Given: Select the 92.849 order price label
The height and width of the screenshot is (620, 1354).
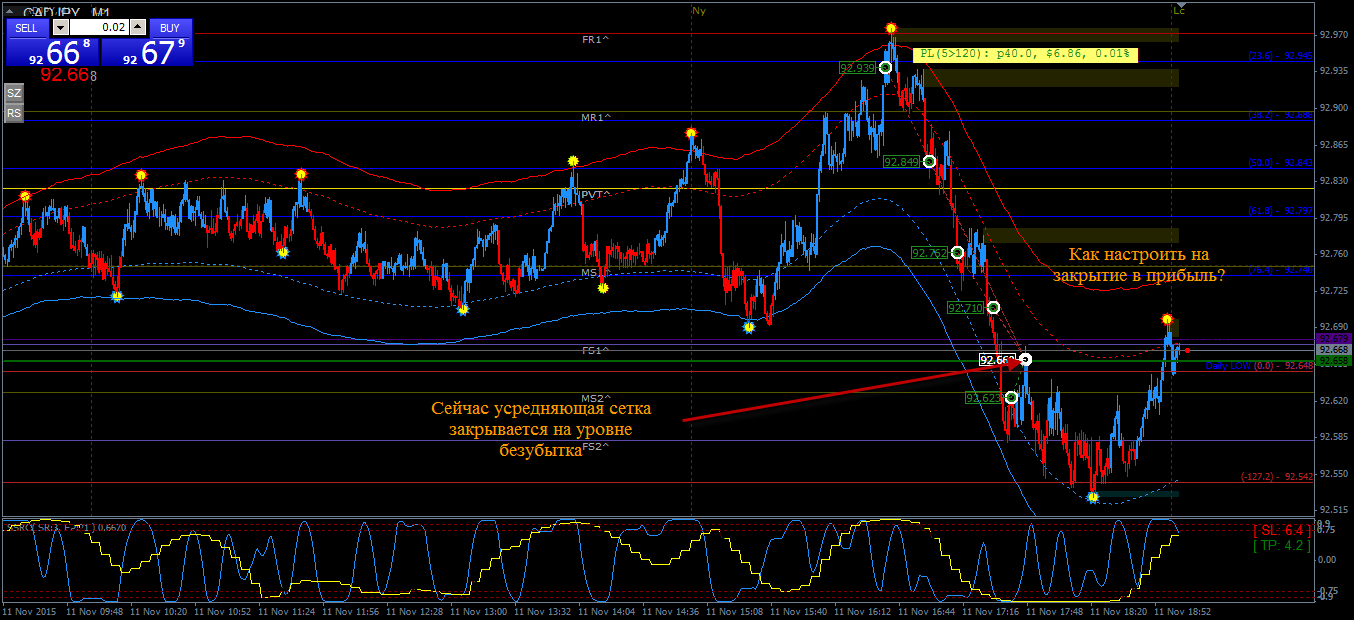Looking at the screenshot, I should tap(902, 162).
